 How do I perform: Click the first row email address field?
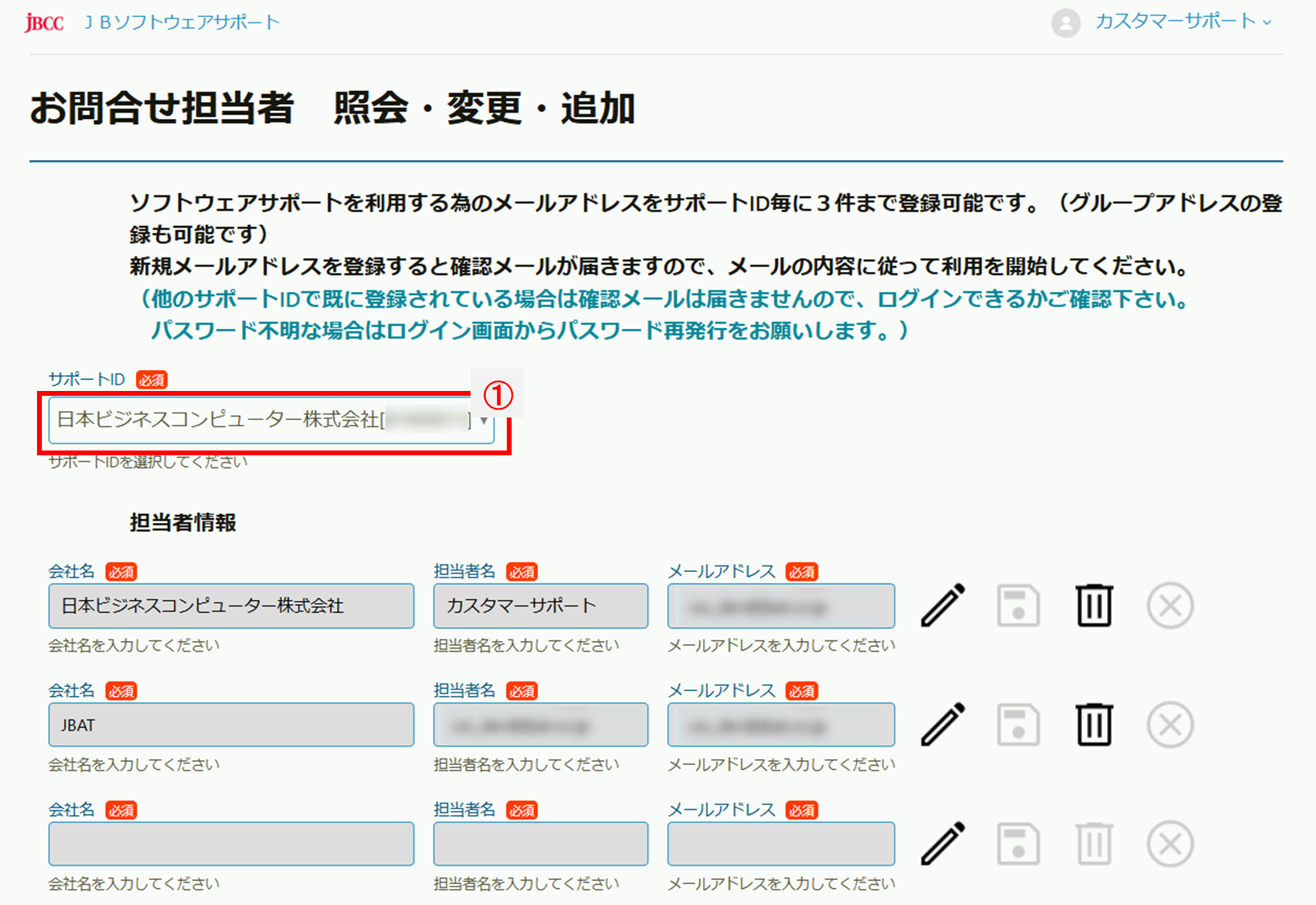(781, 606)
